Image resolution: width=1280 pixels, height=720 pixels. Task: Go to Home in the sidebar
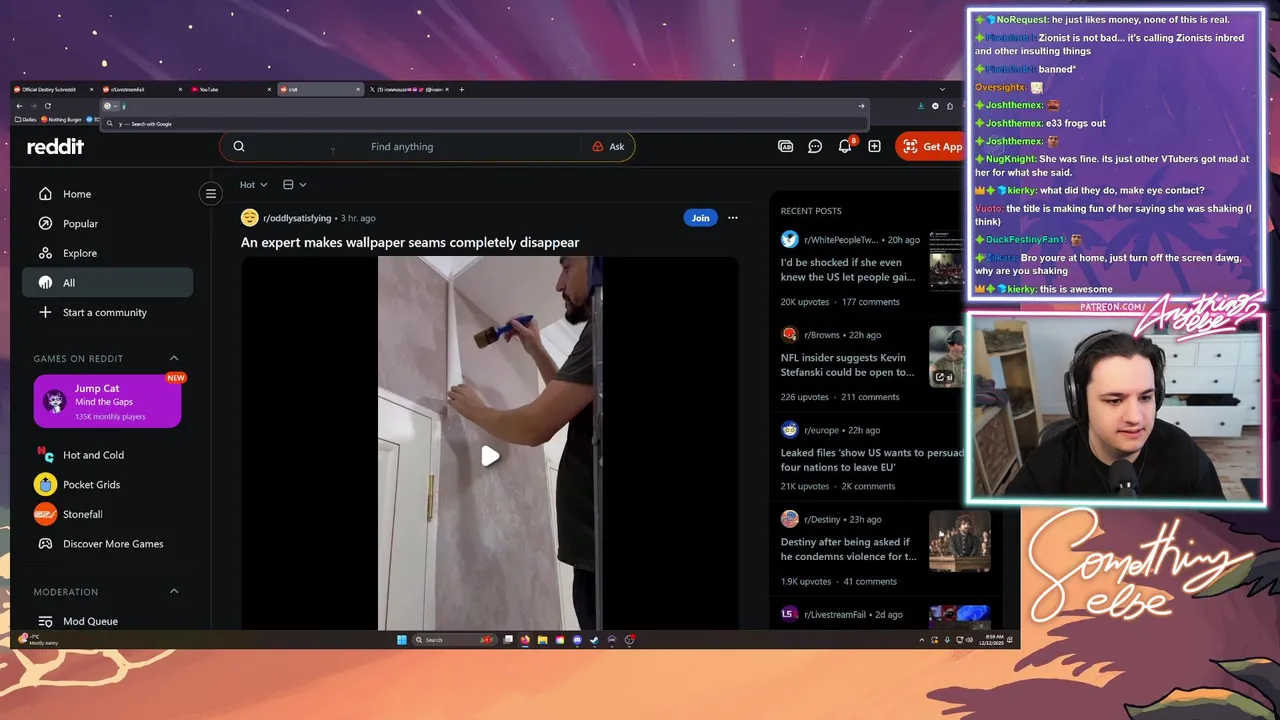107,194
